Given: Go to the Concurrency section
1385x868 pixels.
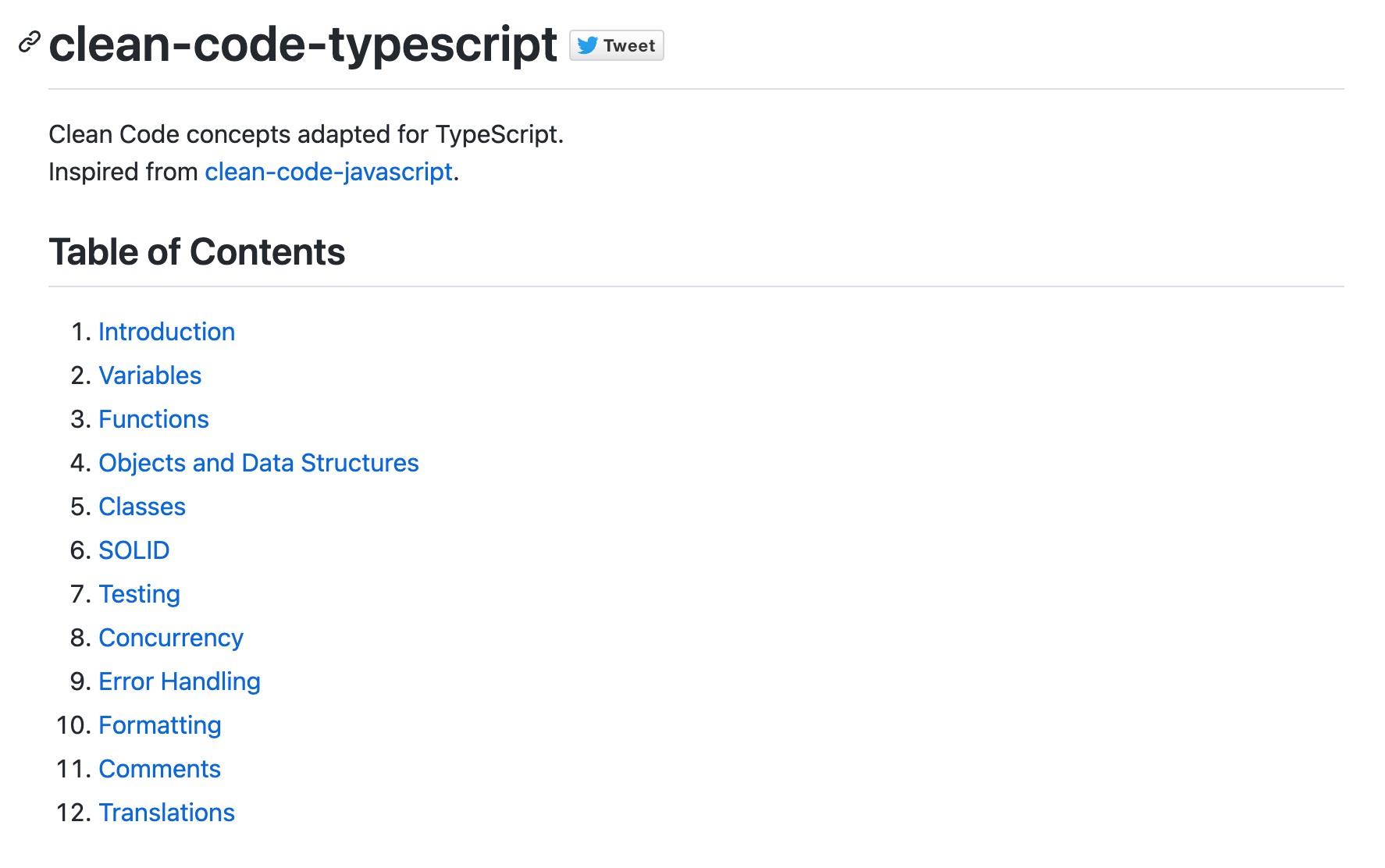Looking at the screenshot, I should [171, 638].
